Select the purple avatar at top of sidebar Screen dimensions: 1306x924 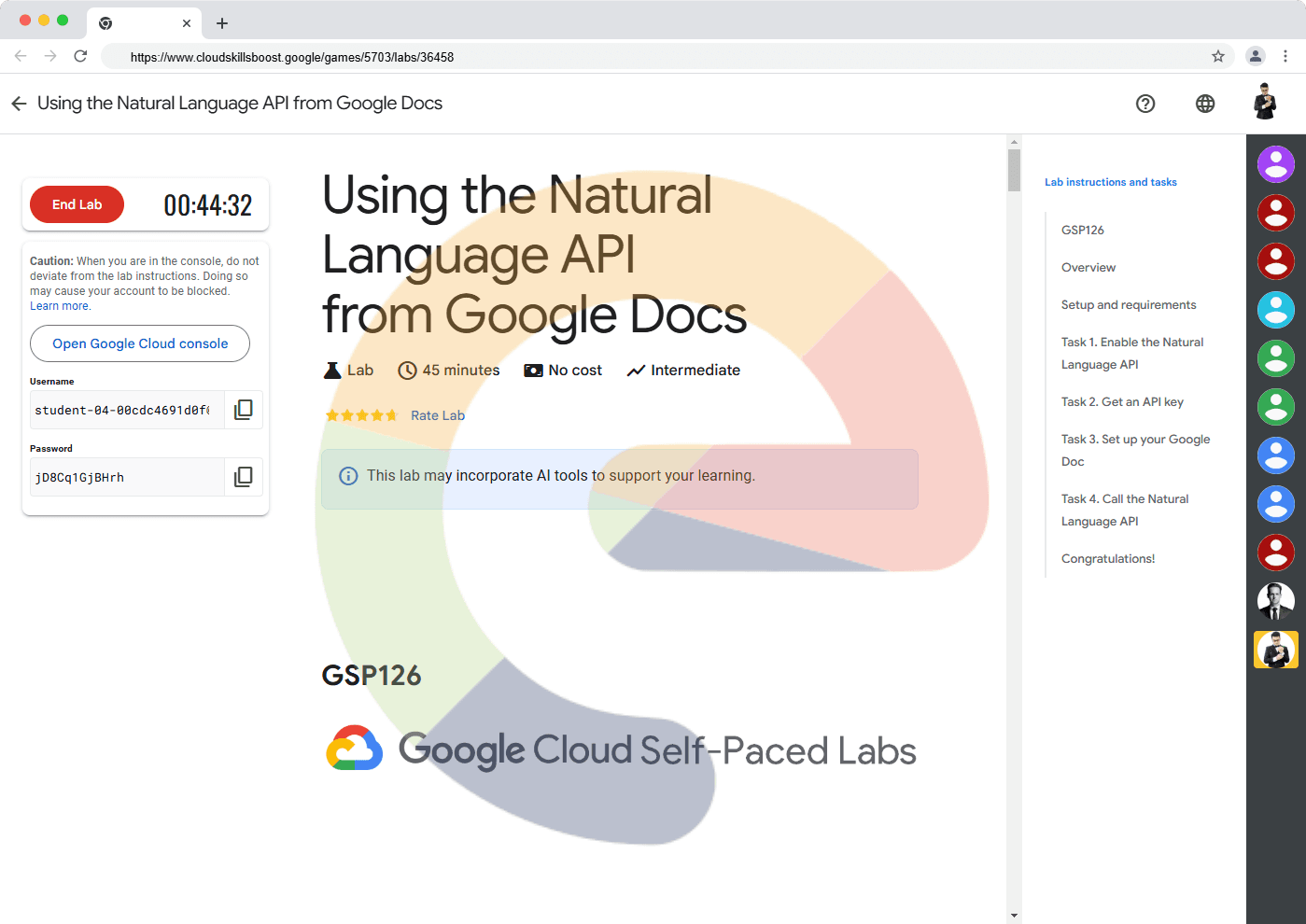pos(1275,164)
